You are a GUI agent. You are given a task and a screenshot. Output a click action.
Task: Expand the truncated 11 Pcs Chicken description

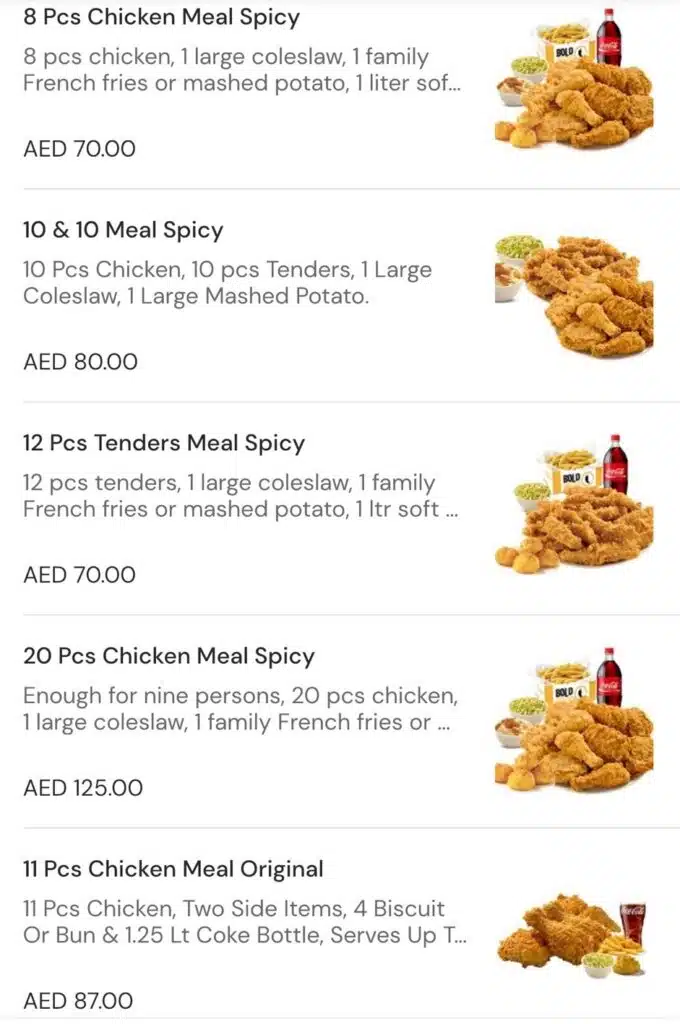[245, 921]
